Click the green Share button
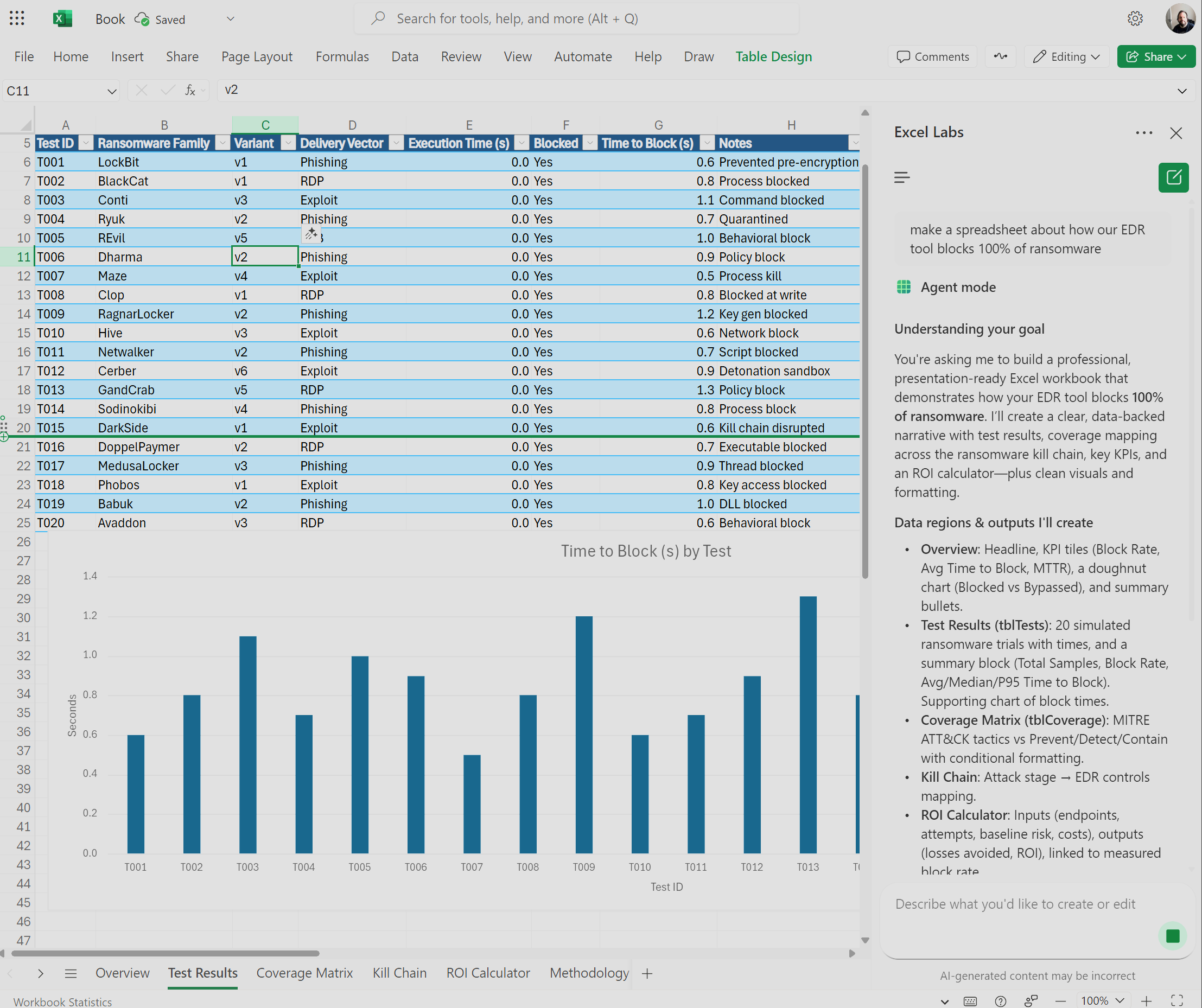The width and height of the screenshot is (1202, 1008). pyautogui.click(x=1156, y=56)
